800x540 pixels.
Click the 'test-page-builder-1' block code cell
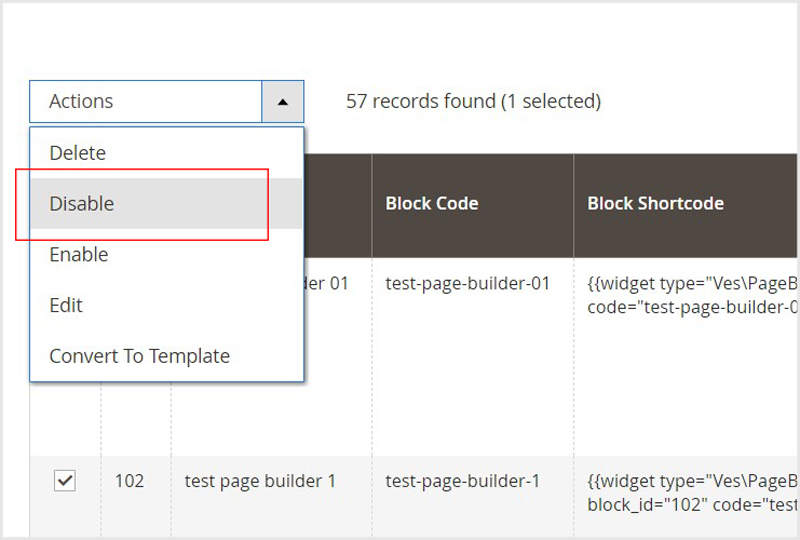pos(463,481)
